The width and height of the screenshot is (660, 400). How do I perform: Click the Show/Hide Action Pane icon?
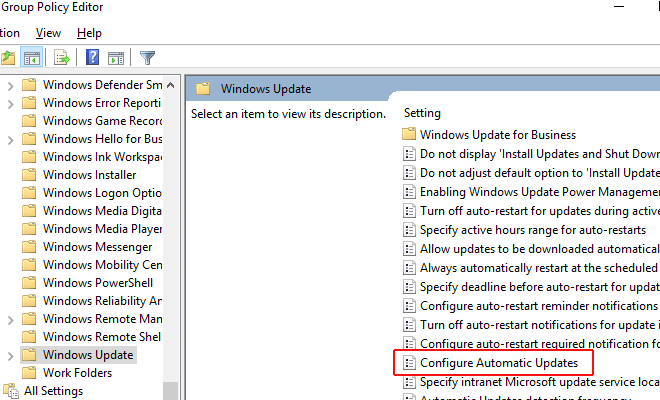click(x=116, y=58)
